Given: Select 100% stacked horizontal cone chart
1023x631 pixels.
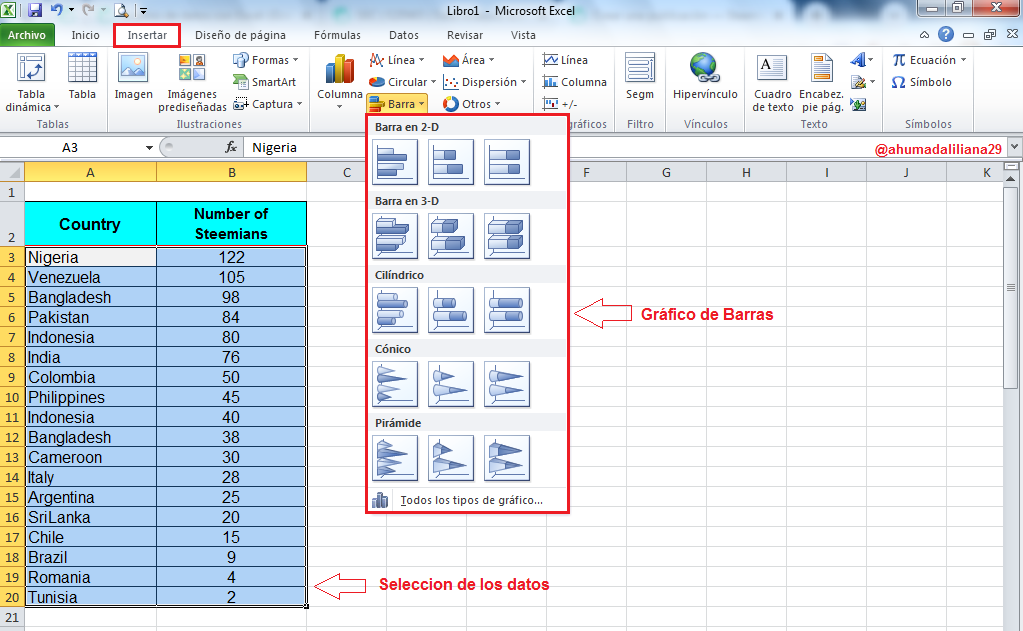Looking at the screenshot, I should point(507,384).
